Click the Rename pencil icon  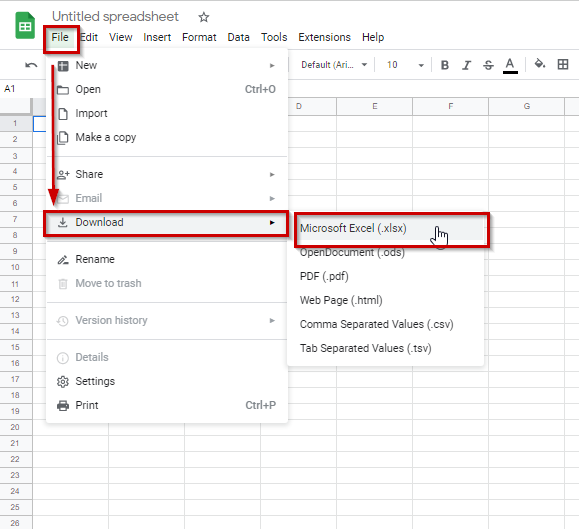63,260
